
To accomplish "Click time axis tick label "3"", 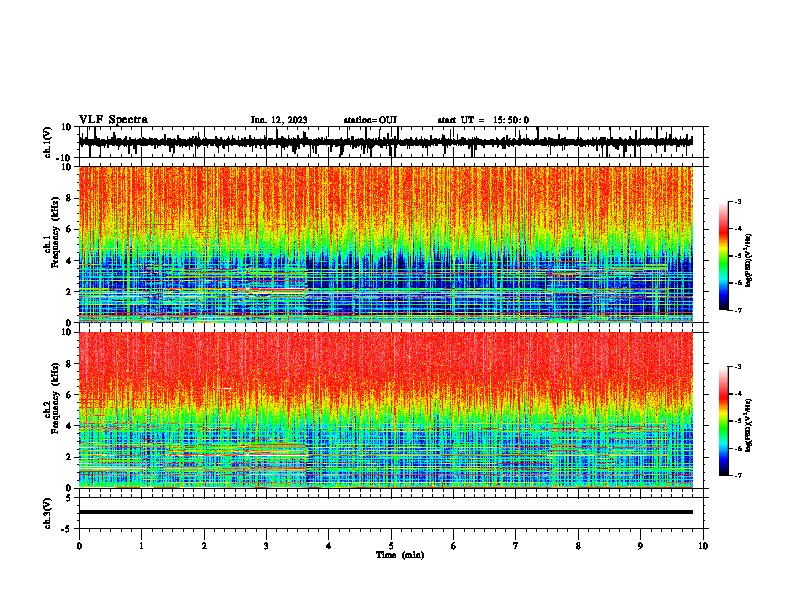I will click(266, 545).
